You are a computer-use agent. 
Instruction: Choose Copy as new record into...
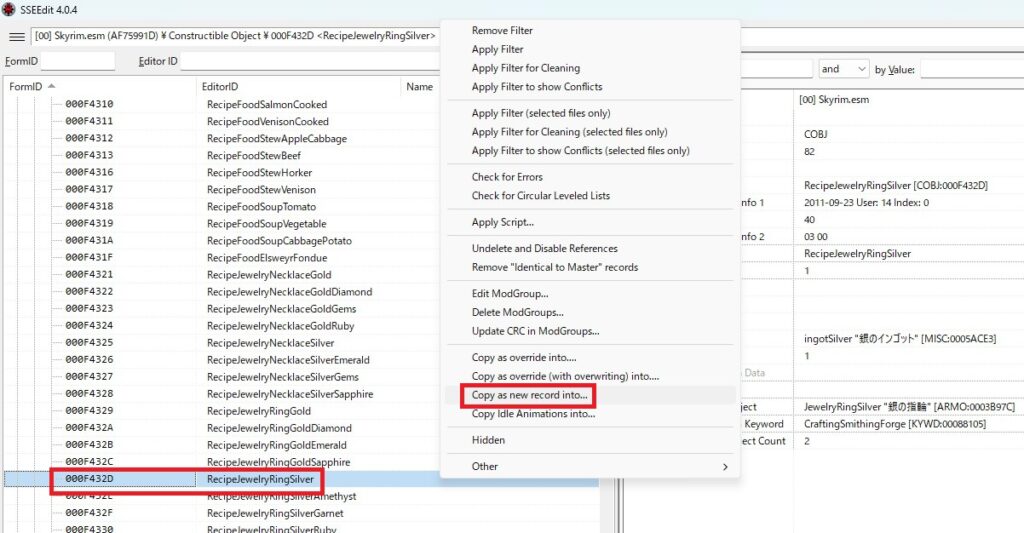(529, 395)
